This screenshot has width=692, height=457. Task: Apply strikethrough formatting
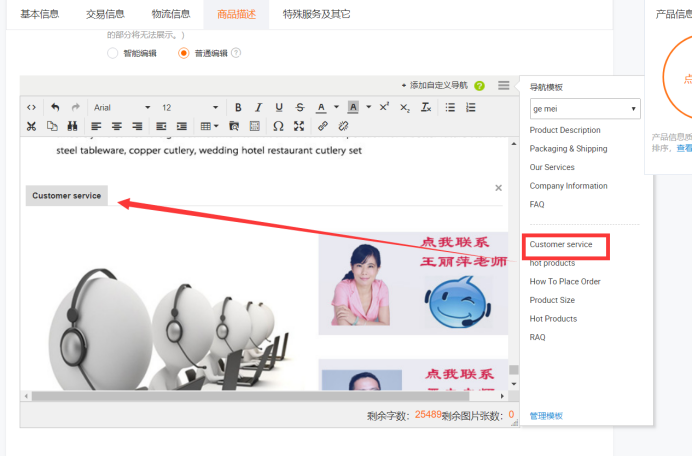click(300, 108)
